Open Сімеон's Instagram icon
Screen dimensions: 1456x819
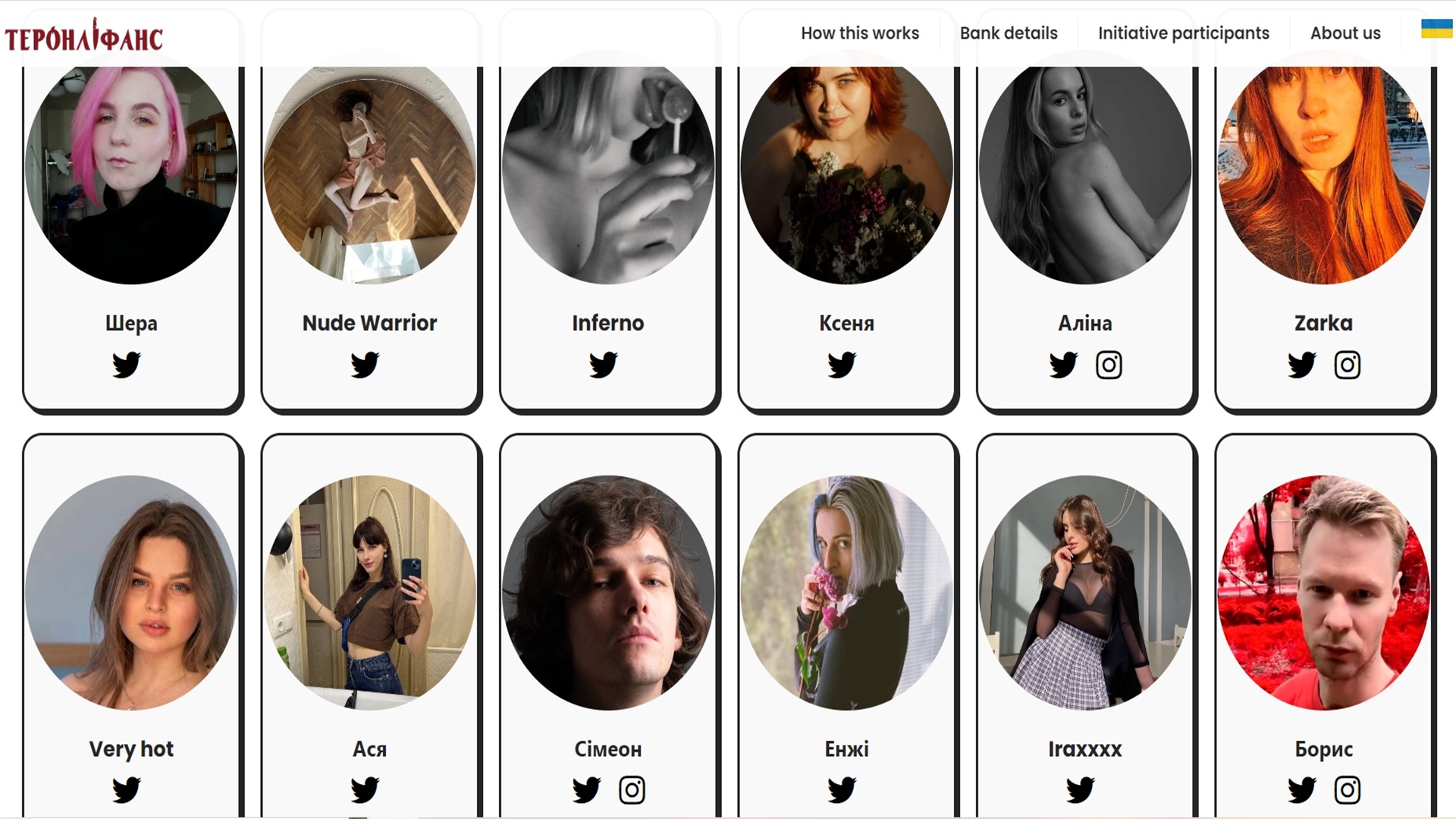tap(632, 790)
